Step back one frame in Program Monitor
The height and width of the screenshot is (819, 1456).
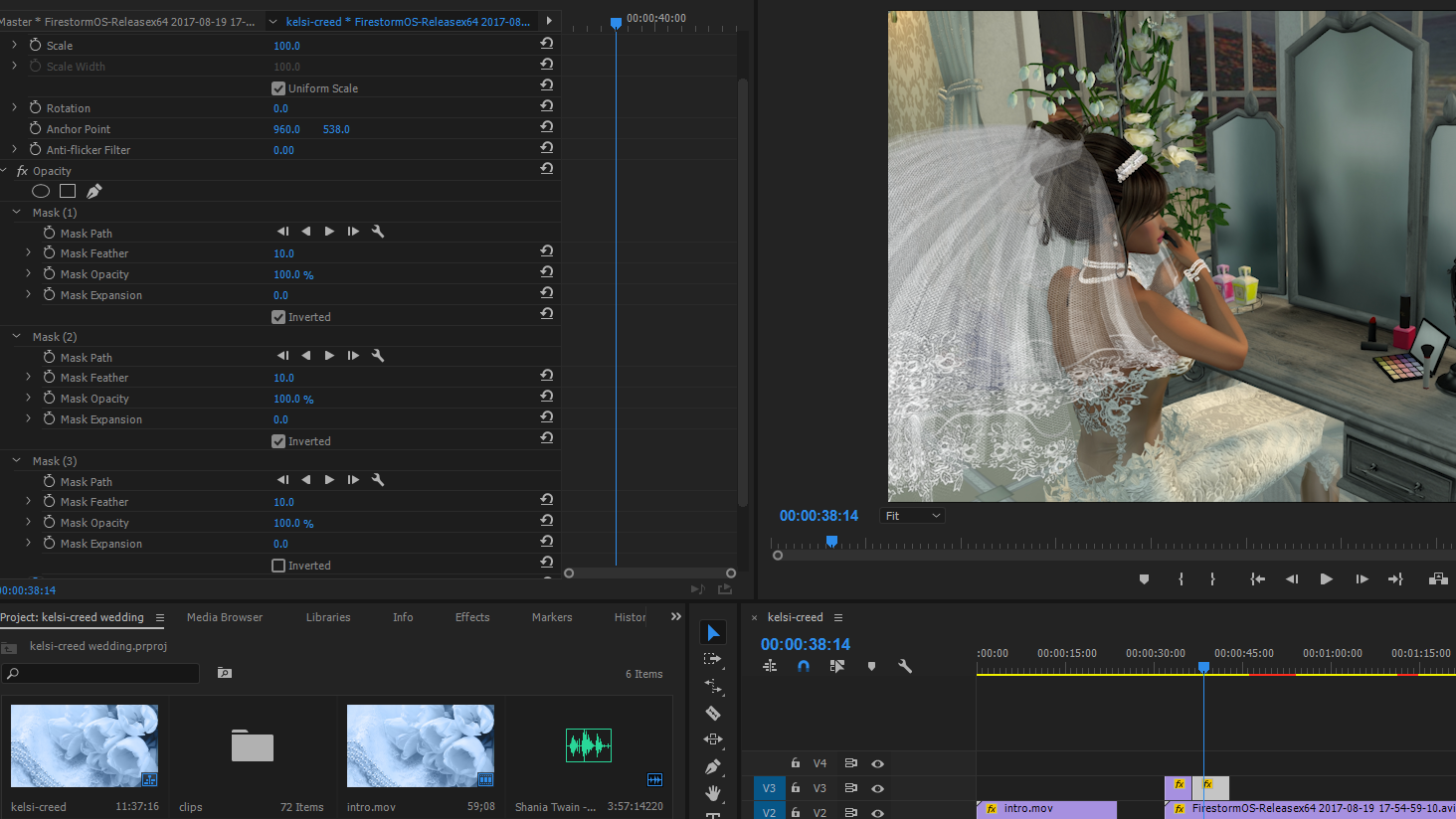tap(1292, 579)
